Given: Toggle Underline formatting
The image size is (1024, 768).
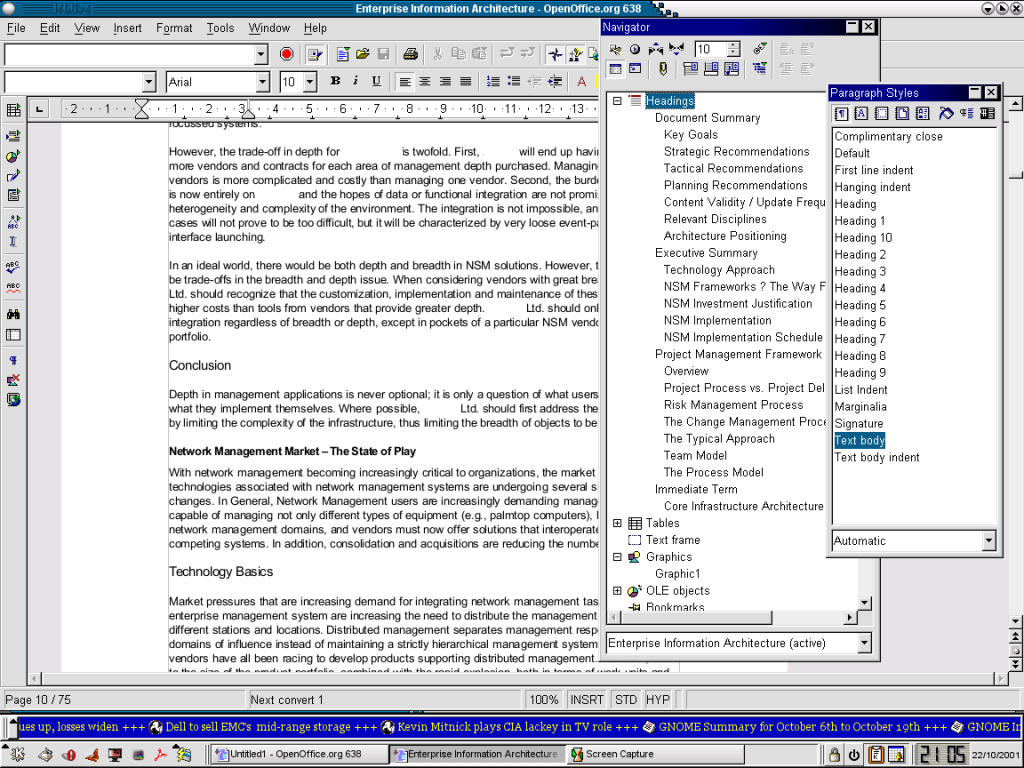Looking at the screenshot, I should click(376, 82).
